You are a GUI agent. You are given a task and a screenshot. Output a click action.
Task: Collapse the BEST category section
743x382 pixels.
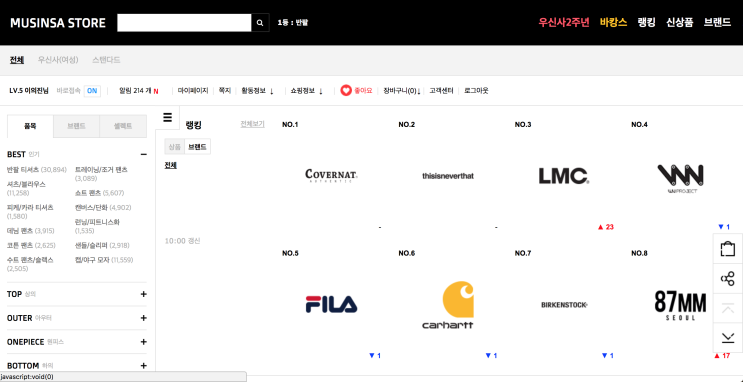click(x=144, y=155)
